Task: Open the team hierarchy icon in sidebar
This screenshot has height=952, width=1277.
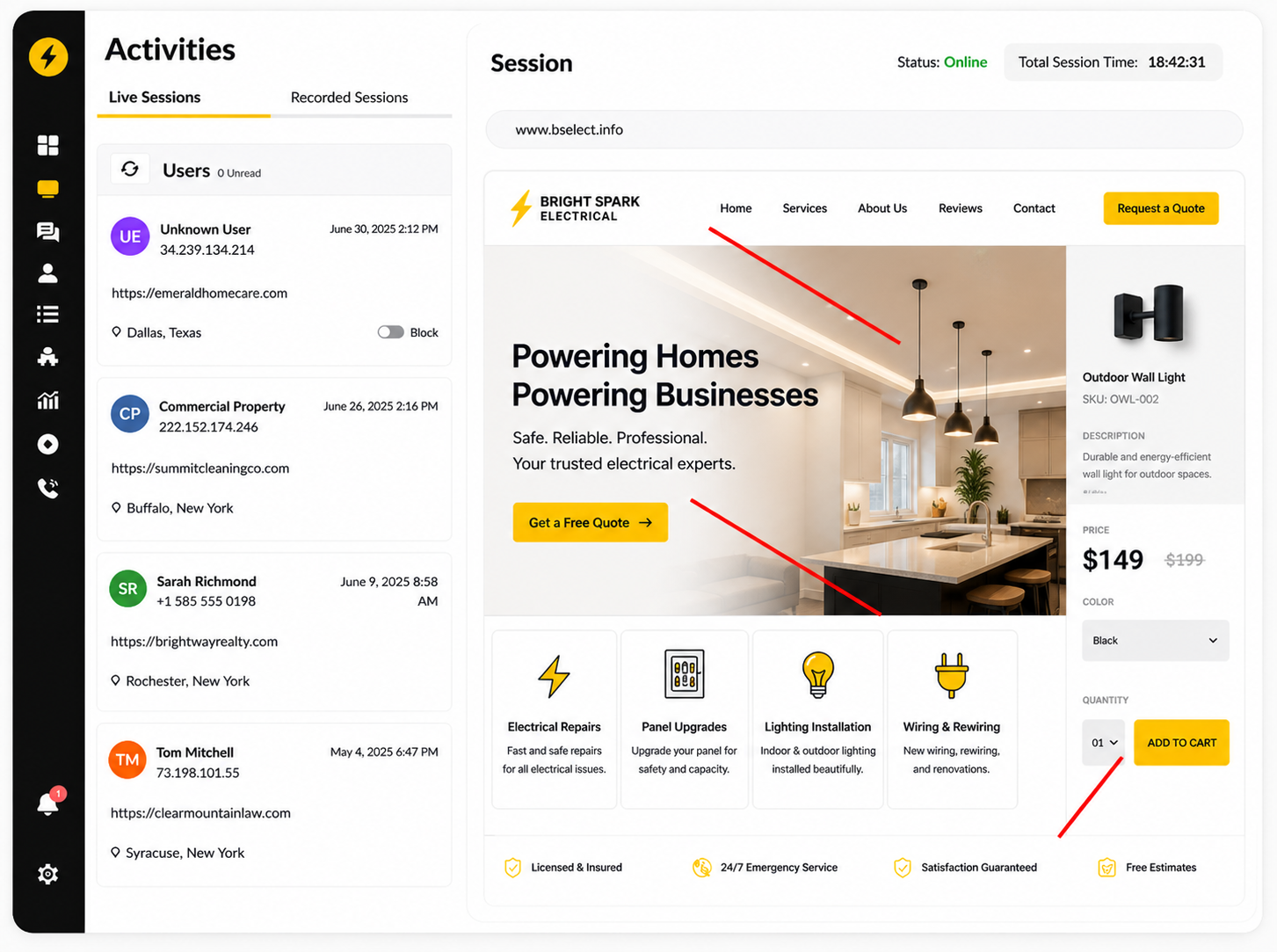Action: (x=48, y=357)
